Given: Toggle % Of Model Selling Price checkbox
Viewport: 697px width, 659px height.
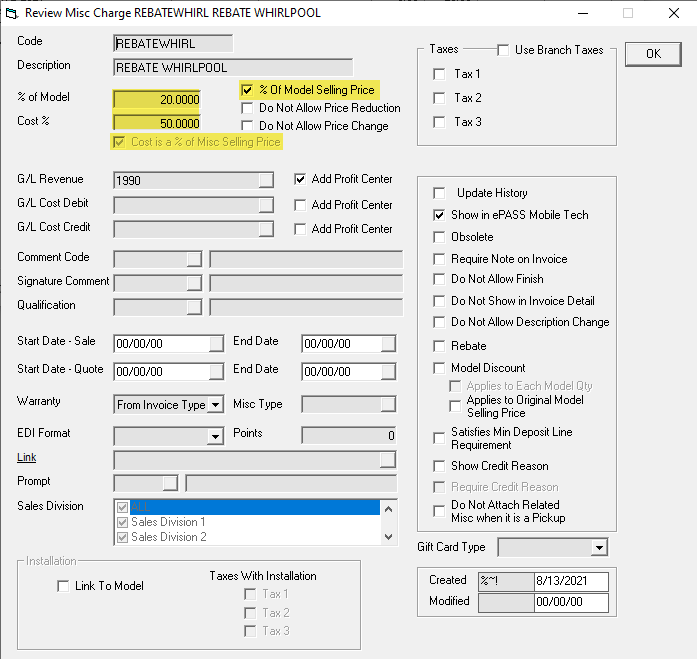Looking at the screenshot, I should pyautogui.click(x=247, y=90).
